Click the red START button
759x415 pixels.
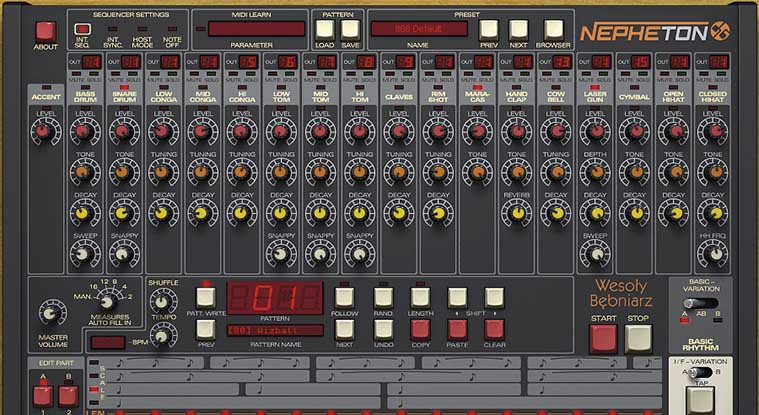click(x=603, y=339)
